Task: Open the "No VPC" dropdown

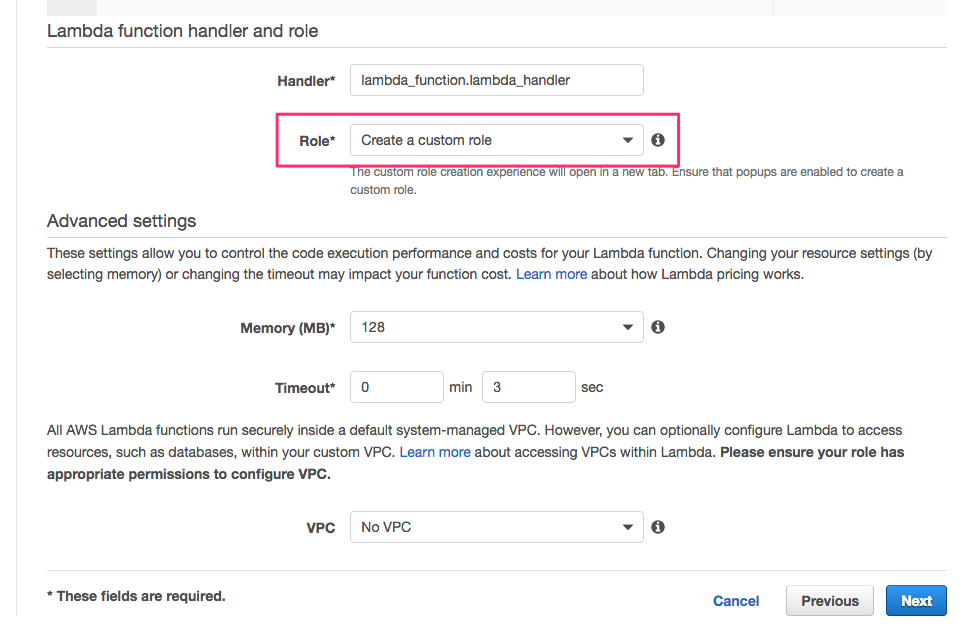Action: pos(496,527)
